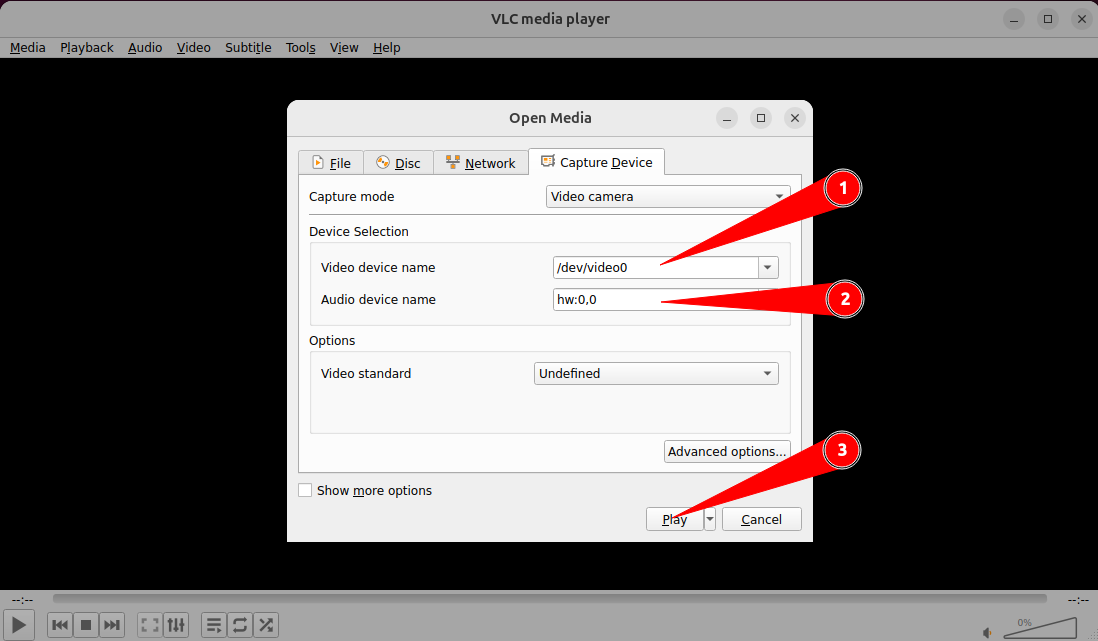Open the Audio menu
Screen dimensions: 1098x641
145,48
